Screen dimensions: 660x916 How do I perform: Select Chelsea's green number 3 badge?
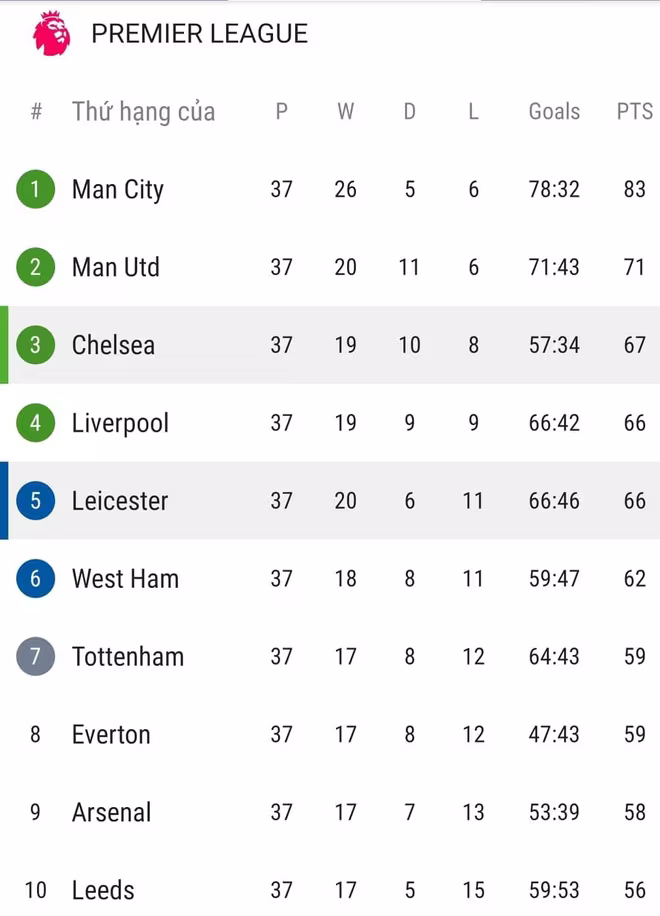point(35,345)
